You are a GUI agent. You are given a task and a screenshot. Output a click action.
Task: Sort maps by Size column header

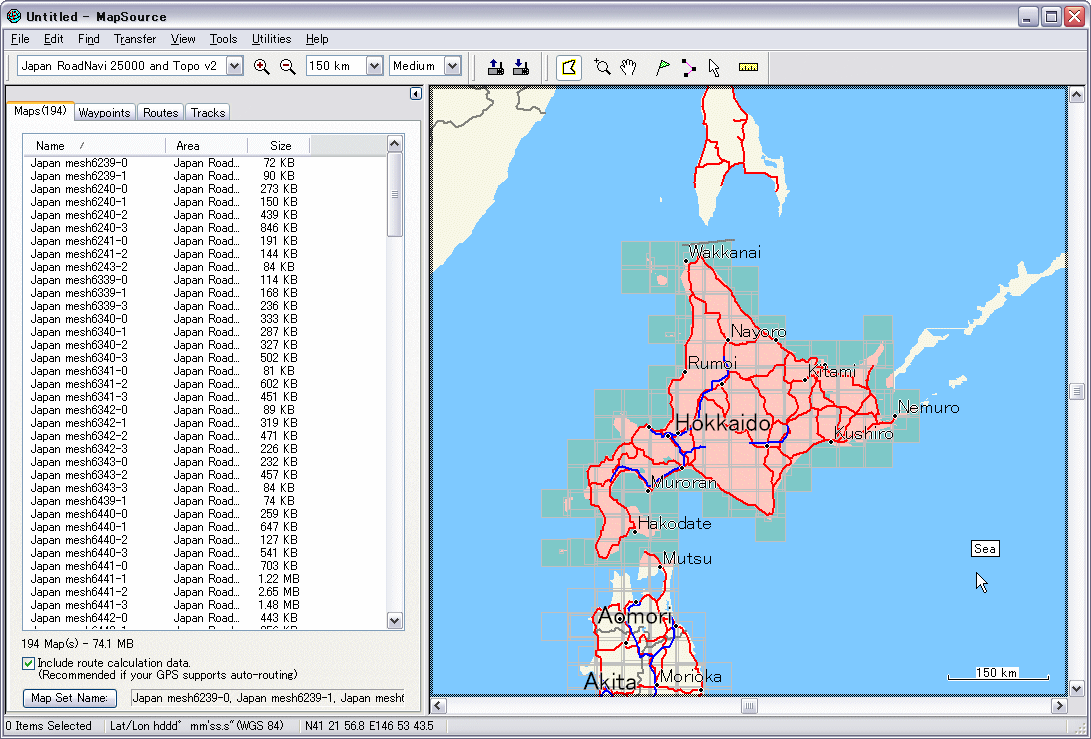point(279,145)
